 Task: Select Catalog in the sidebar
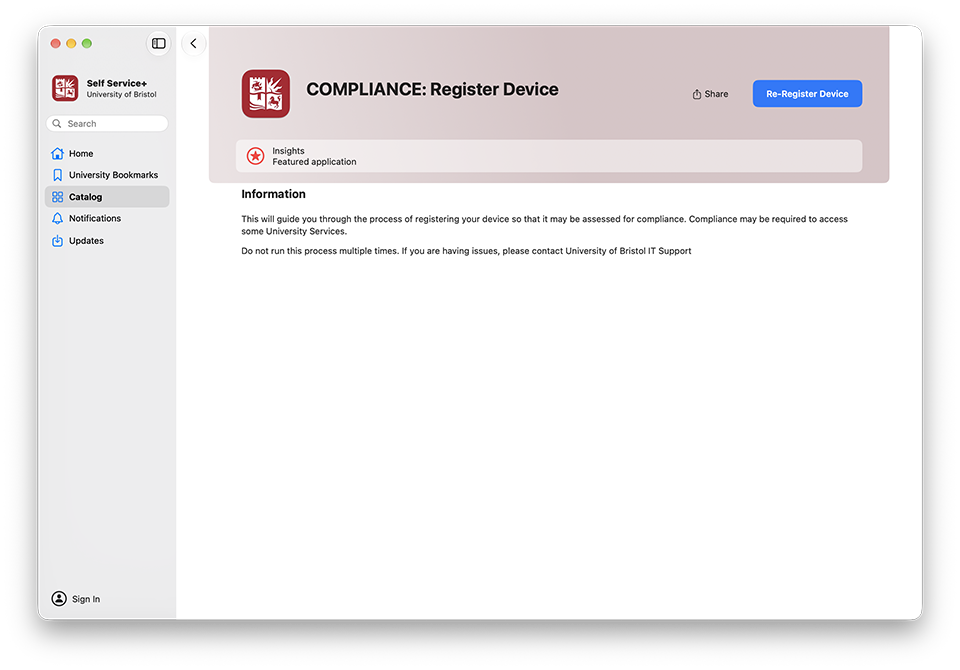[107, 197]
